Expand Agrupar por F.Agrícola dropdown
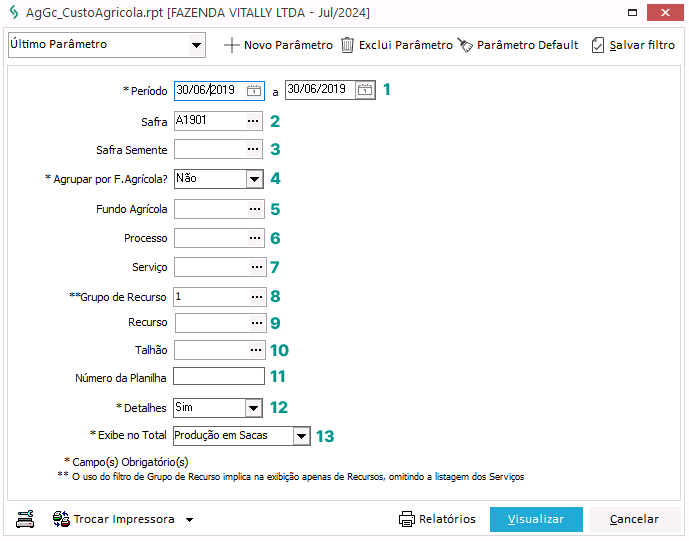Viewport: 689px width, 541px height. (x=254, y=179)
